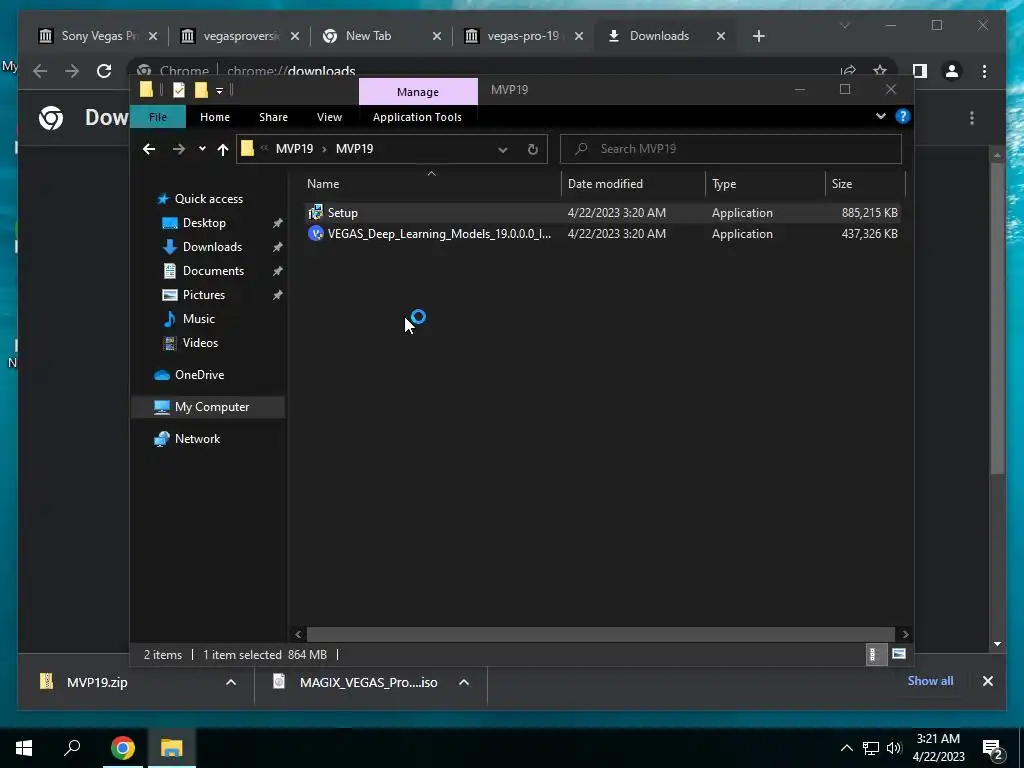The image size is (1024, 768).
Task: Toggle Chrome side panel icon
Action: point(920,71)
